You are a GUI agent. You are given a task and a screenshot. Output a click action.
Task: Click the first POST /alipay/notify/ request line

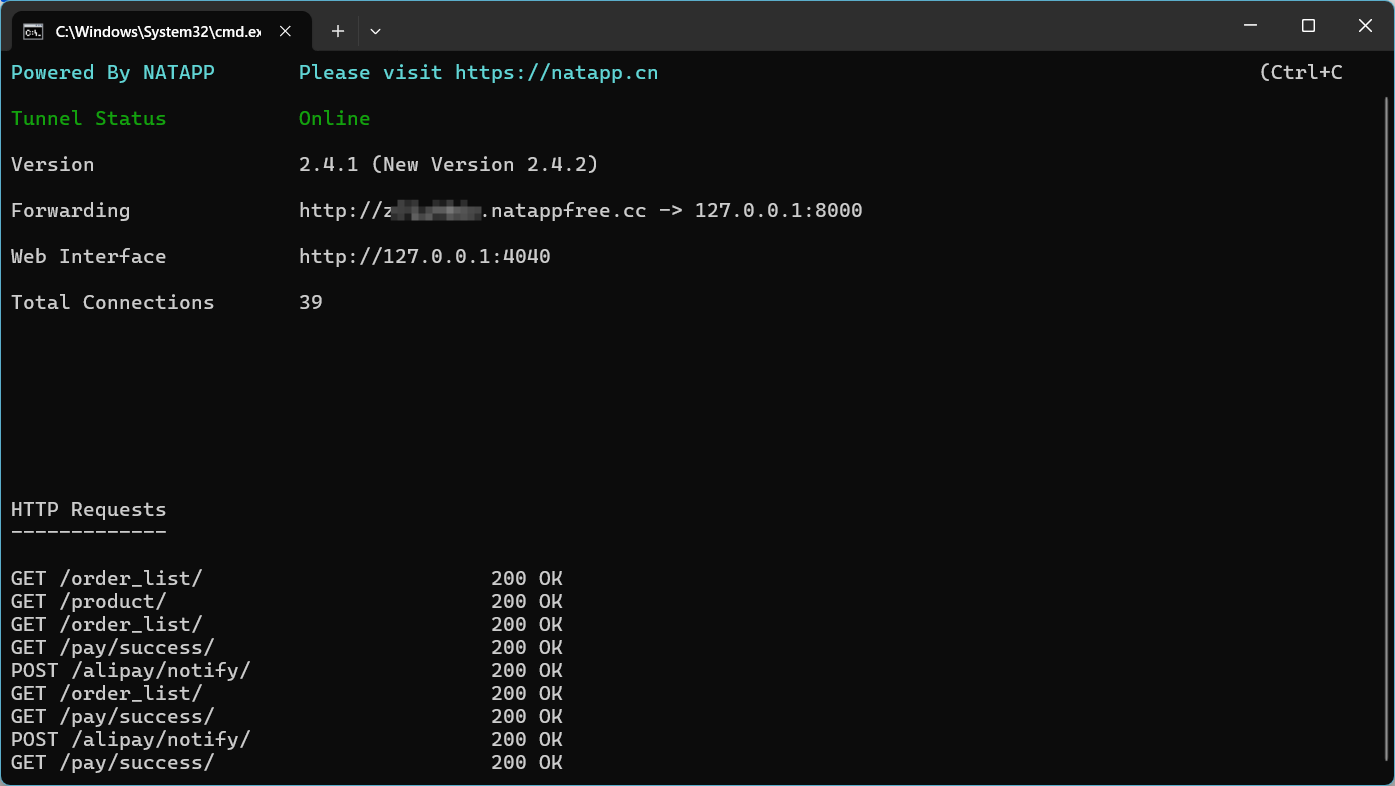(130, 670)
